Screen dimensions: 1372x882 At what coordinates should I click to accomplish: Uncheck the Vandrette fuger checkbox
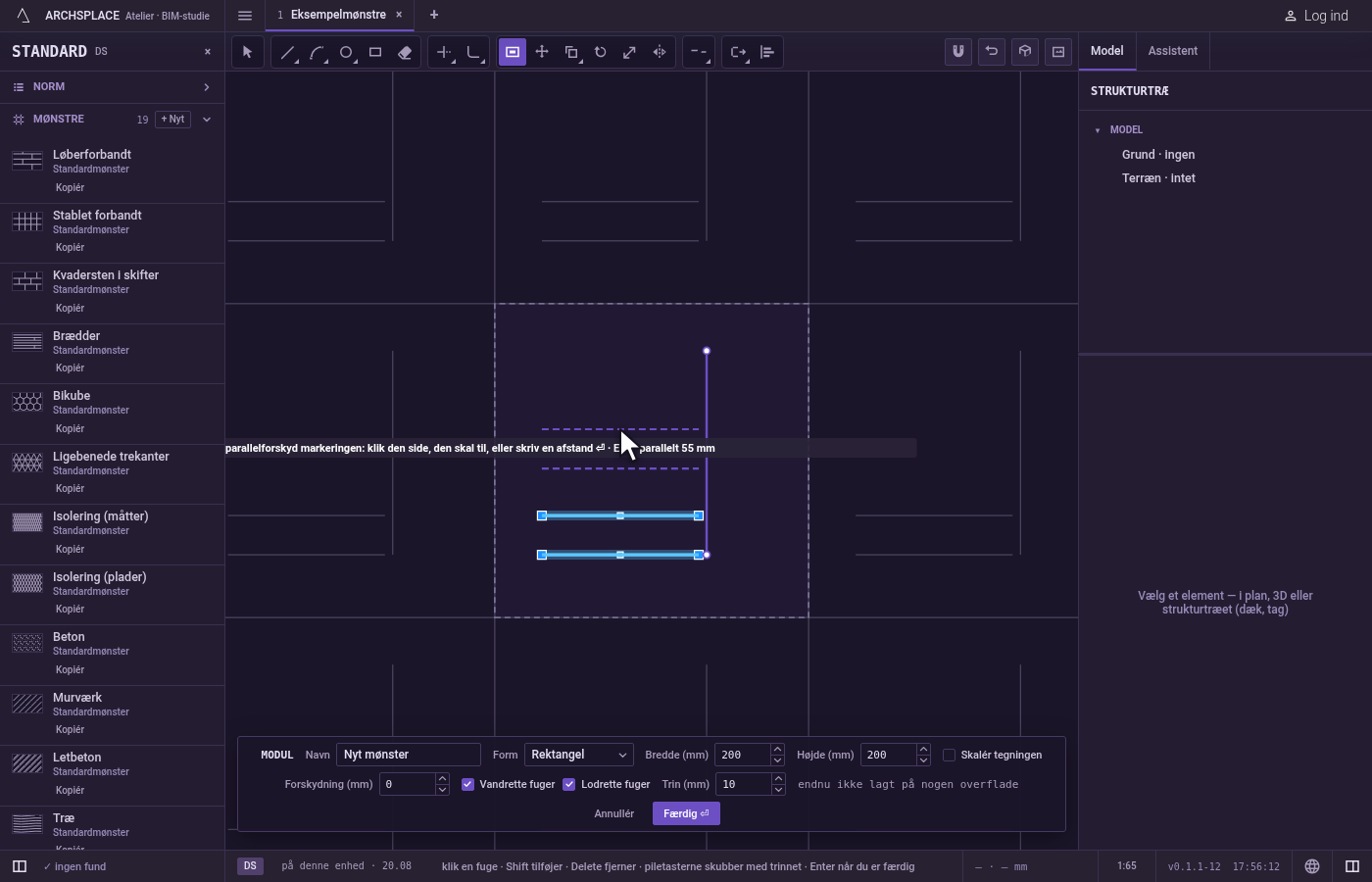[468, 784]
